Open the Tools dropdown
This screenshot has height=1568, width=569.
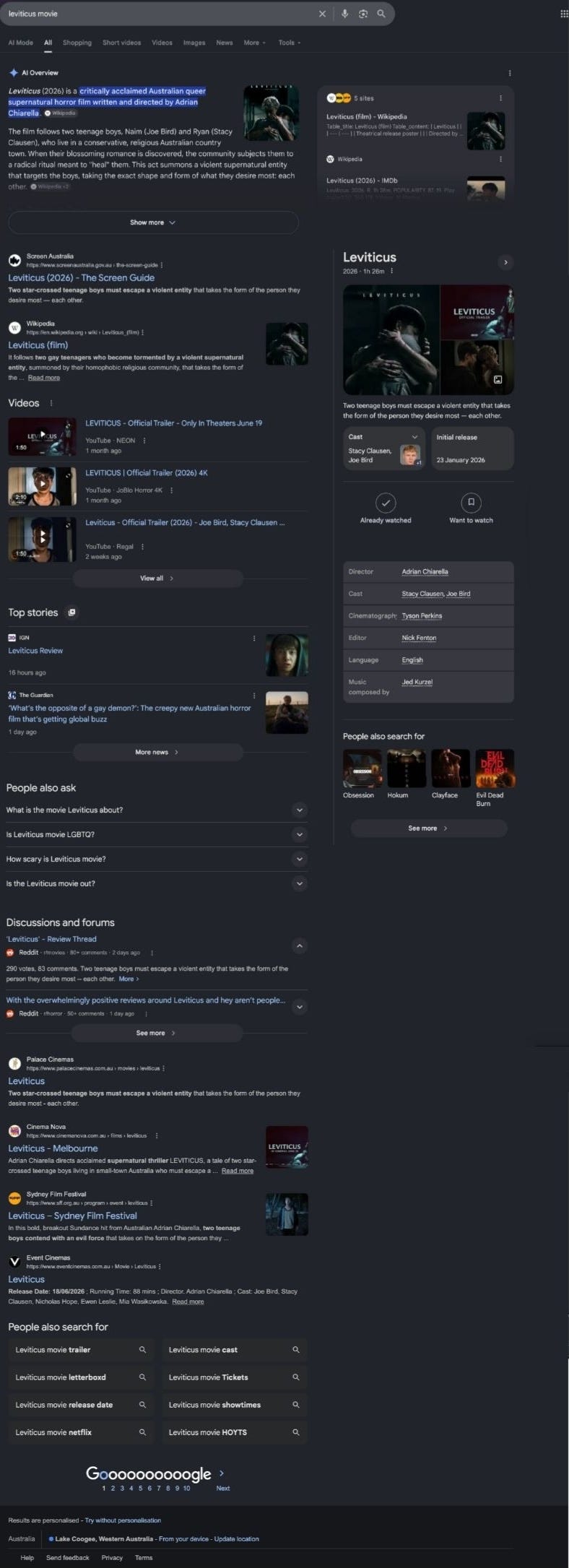[x=289, y=43]
